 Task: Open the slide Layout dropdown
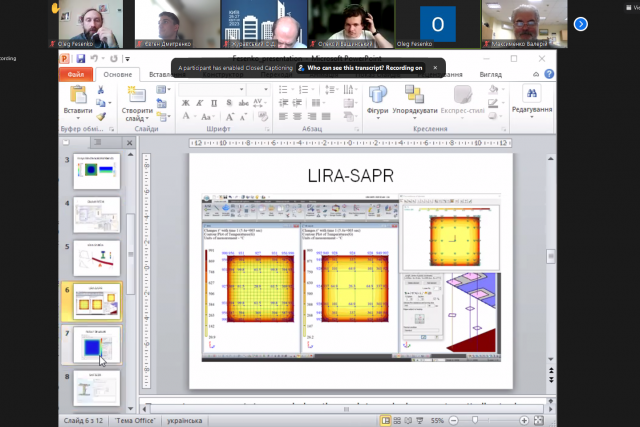[x=163, y=89]
